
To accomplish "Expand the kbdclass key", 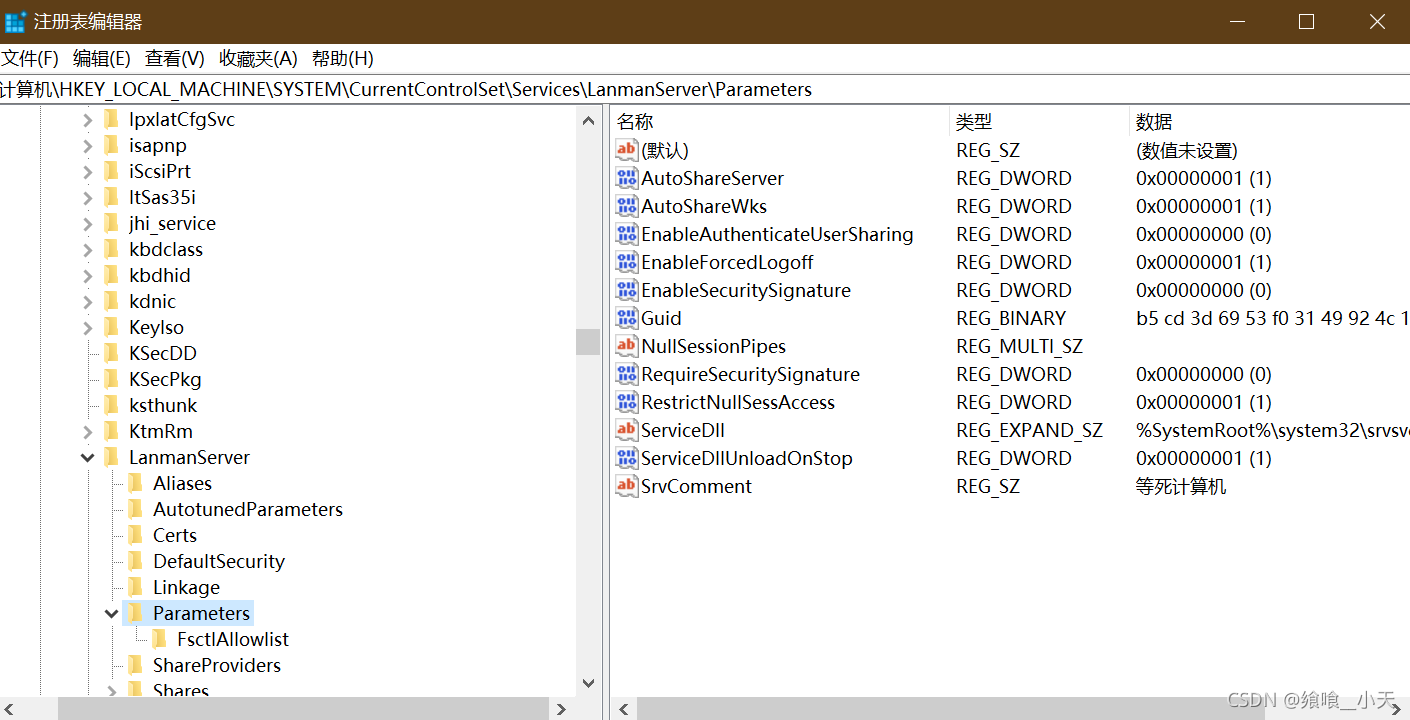I will [x=87, y=250].
